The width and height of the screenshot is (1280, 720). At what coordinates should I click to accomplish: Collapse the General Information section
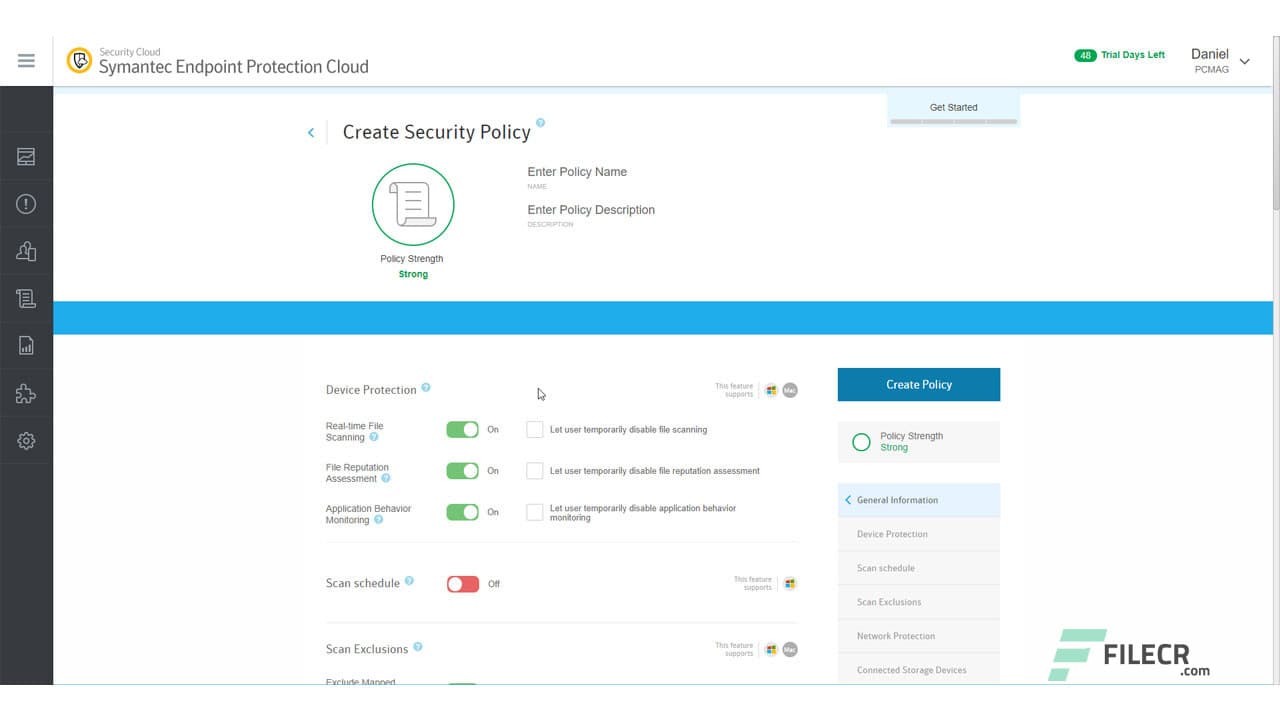pyautogui.click(x=848, y=500)
